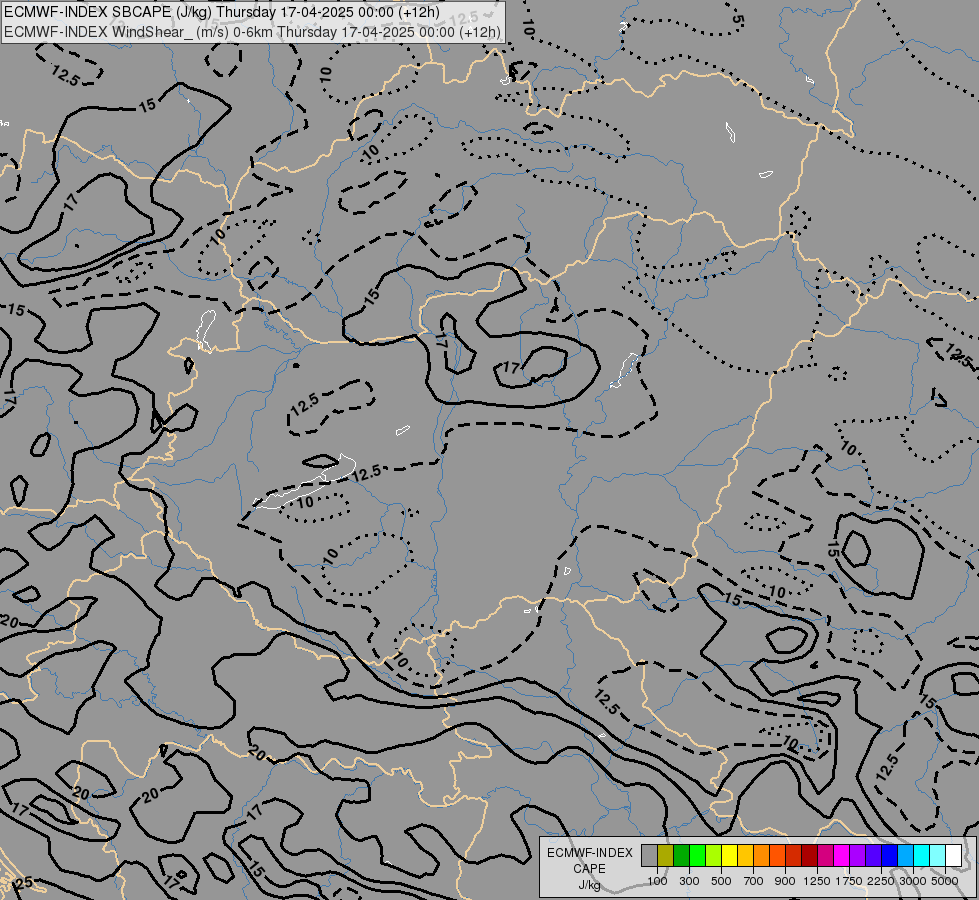Select the olive swatch right of 100 tick

(666, 855)
